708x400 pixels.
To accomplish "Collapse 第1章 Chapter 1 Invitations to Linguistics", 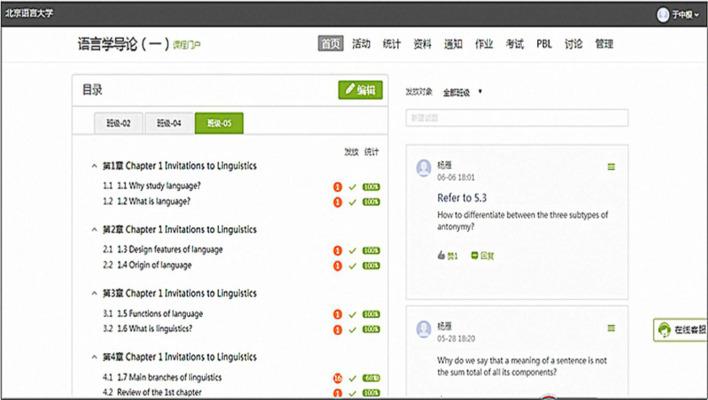I will [94, 166].
